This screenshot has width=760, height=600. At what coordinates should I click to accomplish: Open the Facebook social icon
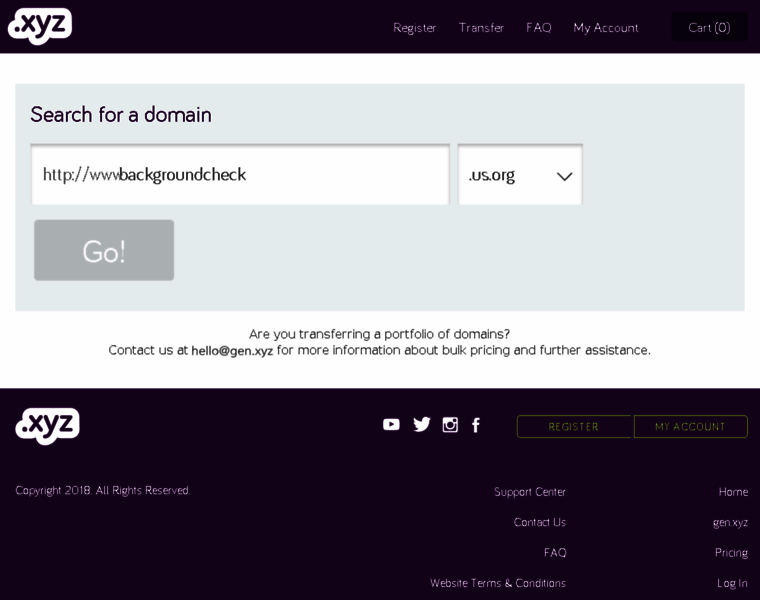pos(476,424)
